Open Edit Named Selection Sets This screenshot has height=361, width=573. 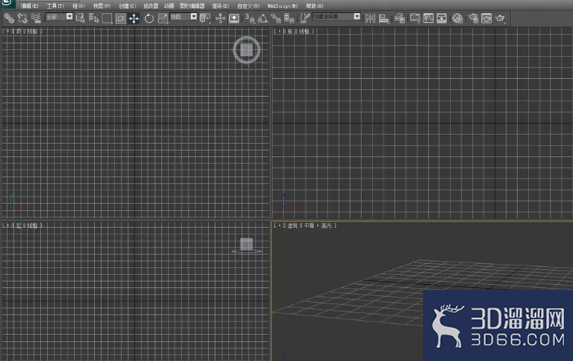click(304, 18)
